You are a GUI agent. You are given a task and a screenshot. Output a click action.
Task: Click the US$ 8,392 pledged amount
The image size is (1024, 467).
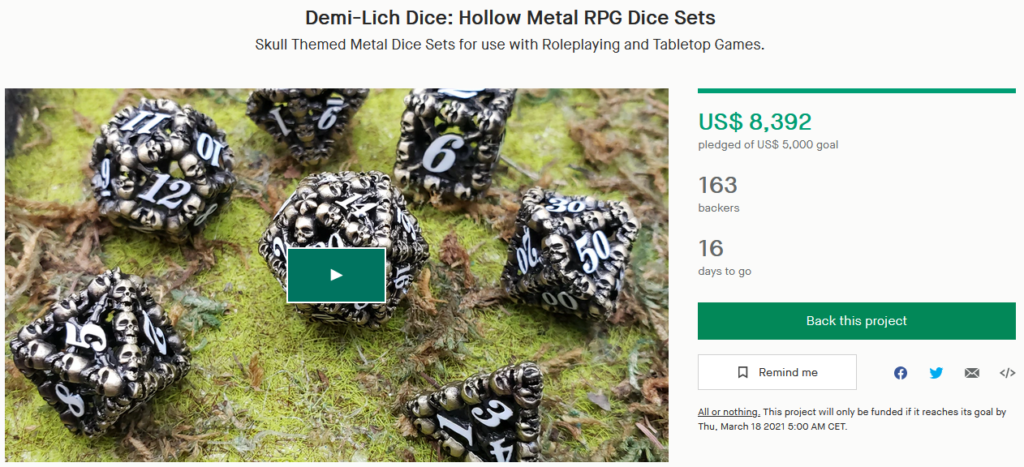pos(754,121)
